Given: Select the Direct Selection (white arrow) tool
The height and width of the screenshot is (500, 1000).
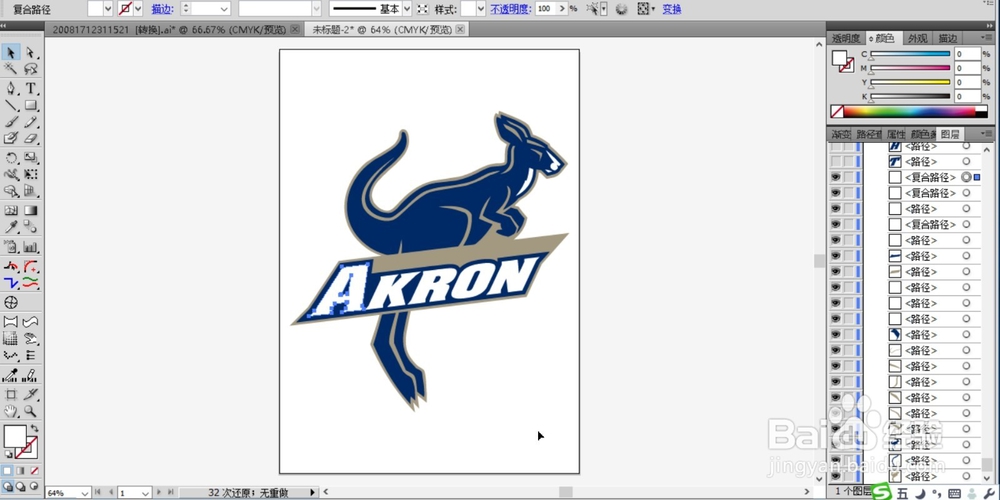Looking at the screenshot, I should coord(31,53).
